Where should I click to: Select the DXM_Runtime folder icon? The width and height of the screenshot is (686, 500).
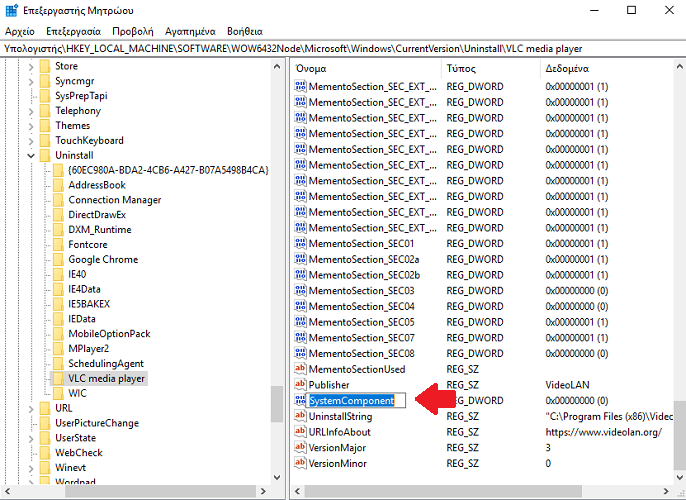coord(58,230)
